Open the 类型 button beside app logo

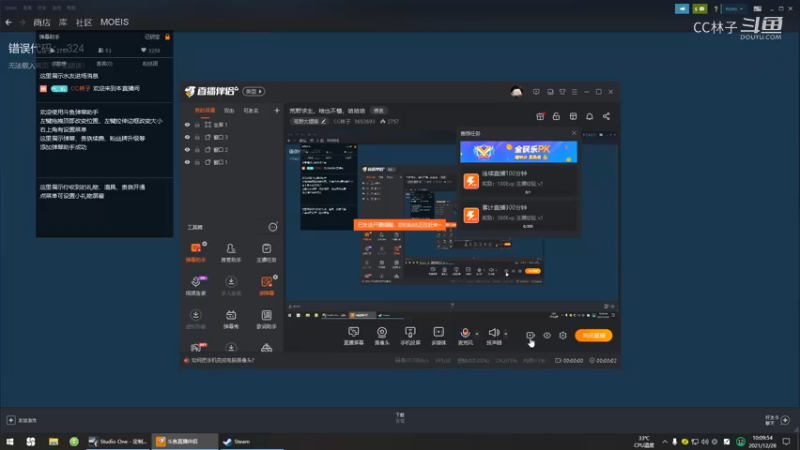pos(254,91)
